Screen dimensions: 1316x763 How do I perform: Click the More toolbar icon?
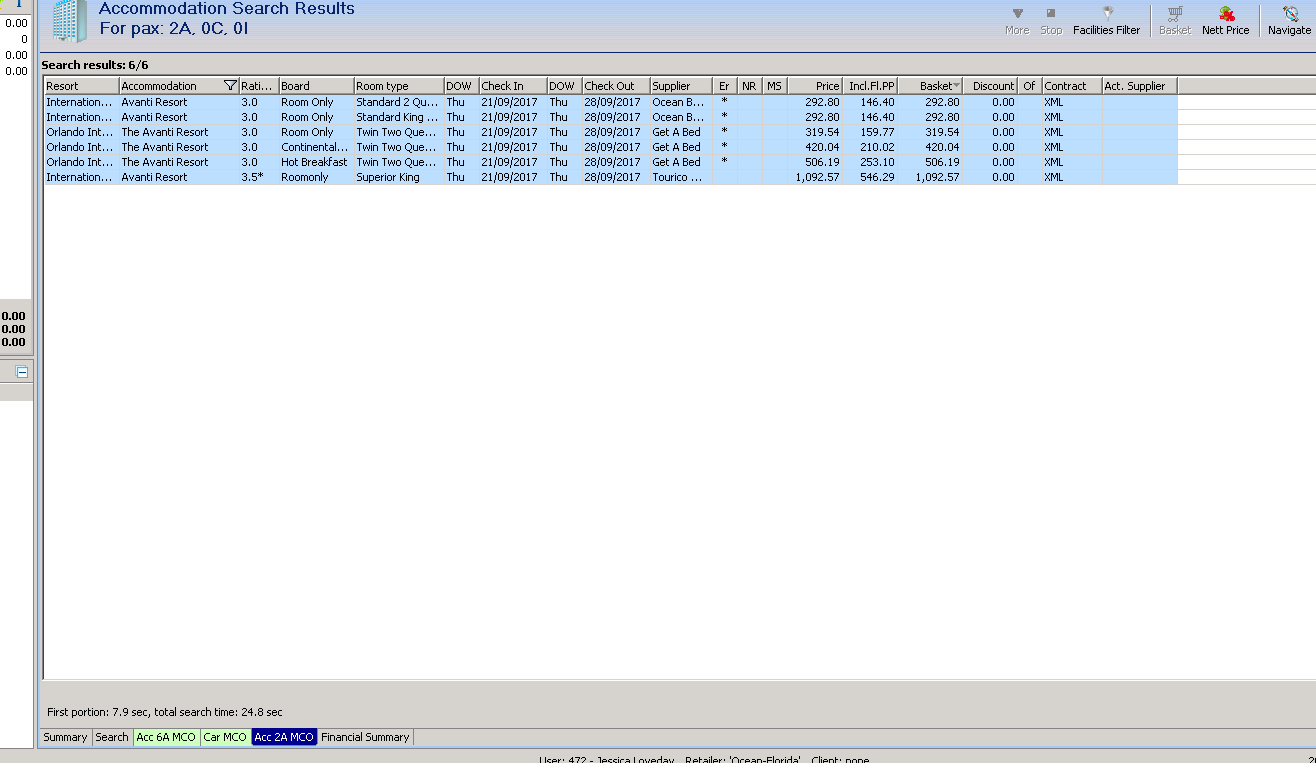[1017, 21]
